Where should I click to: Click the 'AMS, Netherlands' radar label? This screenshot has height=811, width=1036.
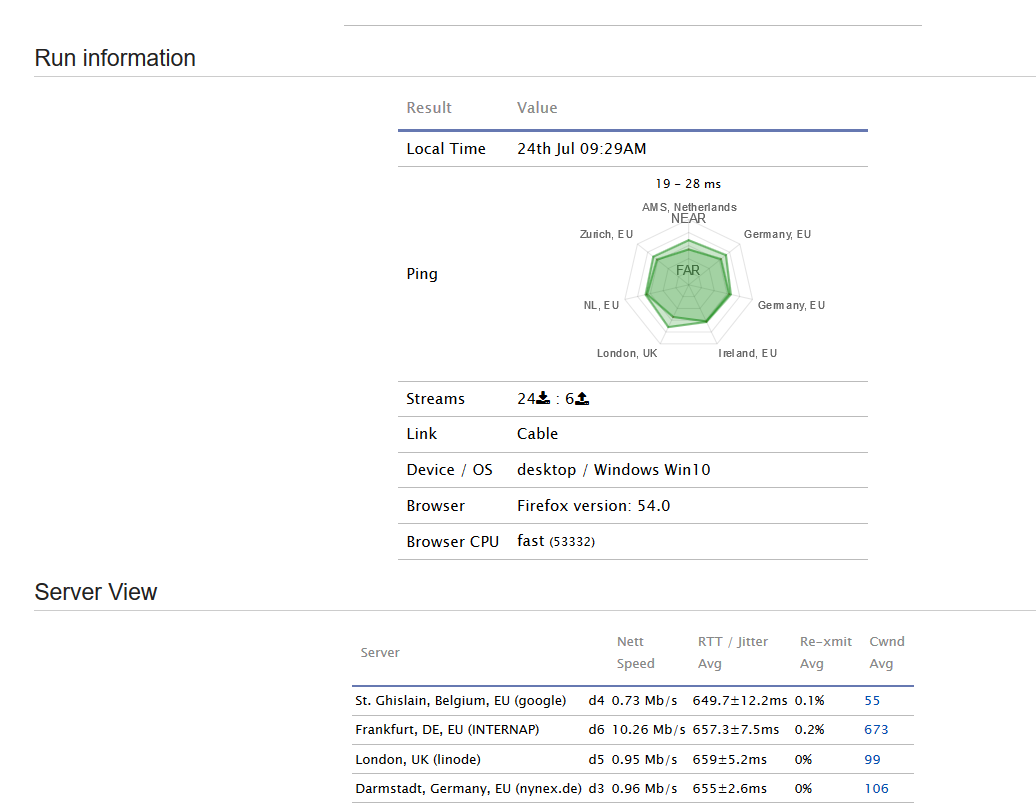coord(689,207)
